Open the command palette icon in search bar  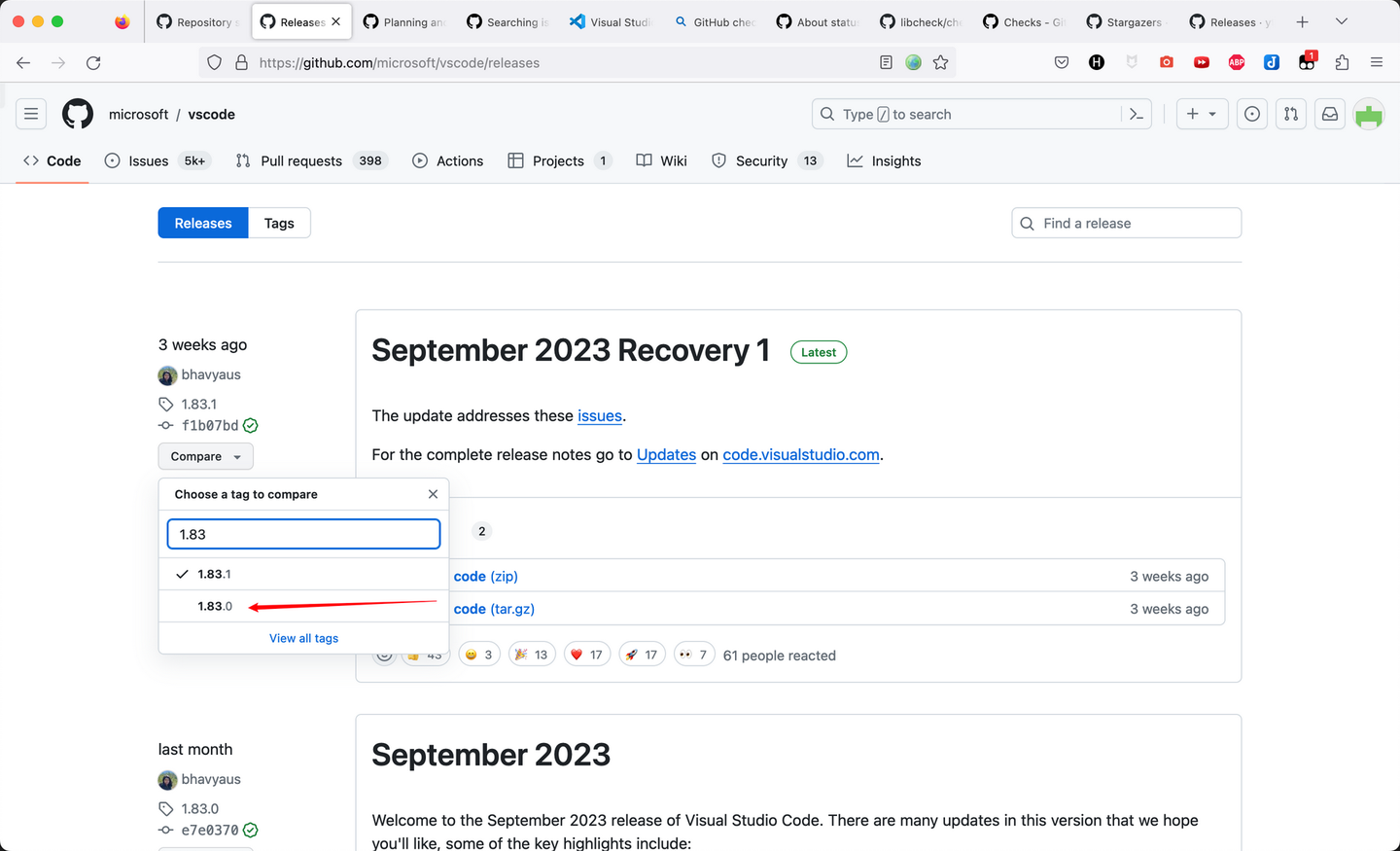pyautogui.click(x=1136, y=114)
